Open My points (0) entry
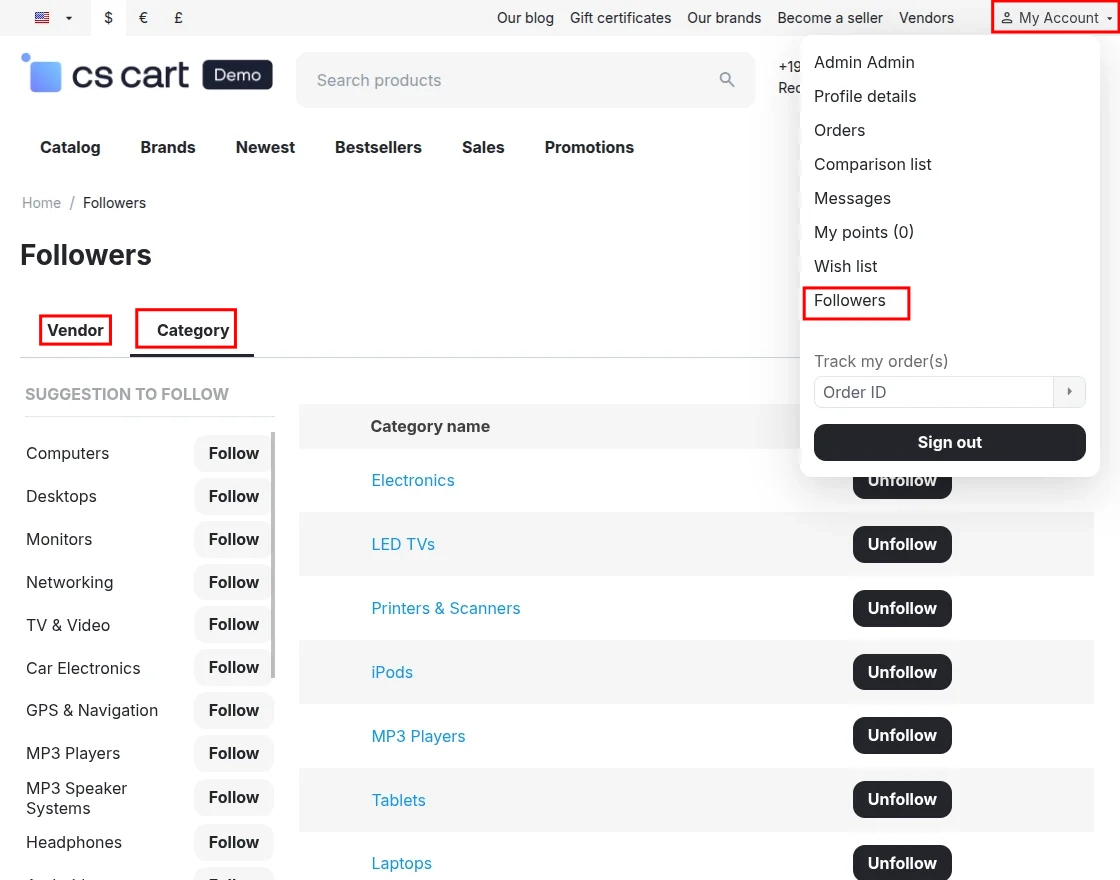Image resolution: width=1120 pixels, height=880 pixels. click(x=864, y=232)
